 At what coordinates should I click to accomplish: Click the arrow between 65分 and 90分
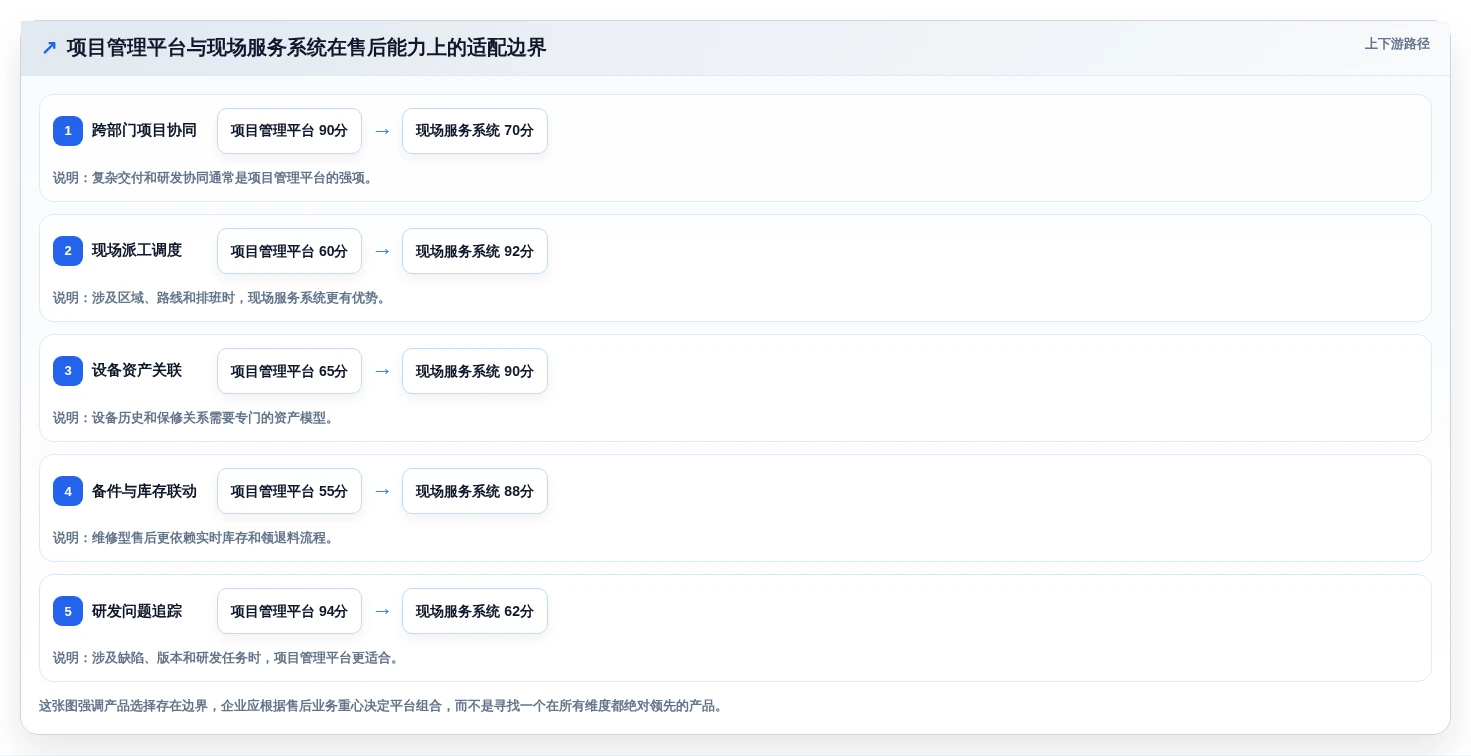[382, 371]
